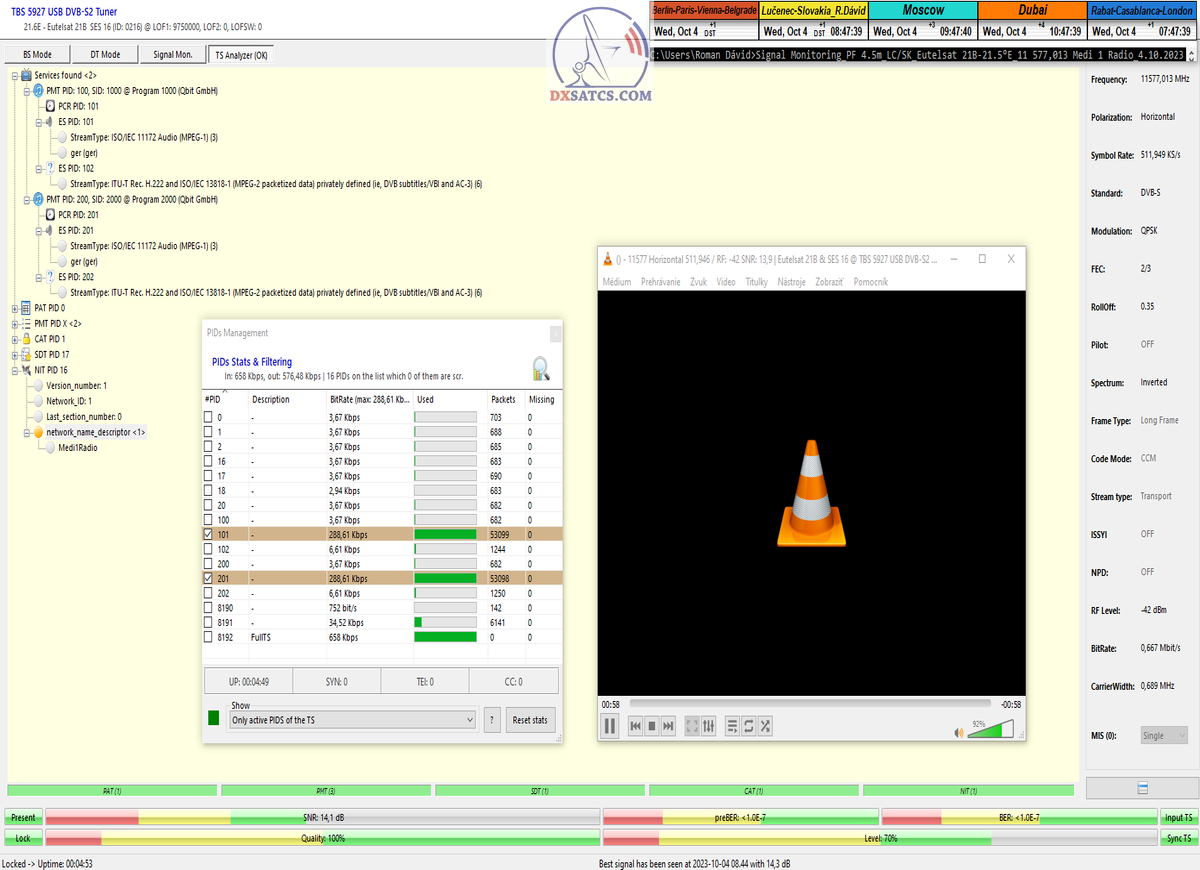Toggle VLC shuffle (random) icon
The width and height of the screenshot is (1200, 870).
click(x=765, y=726)
